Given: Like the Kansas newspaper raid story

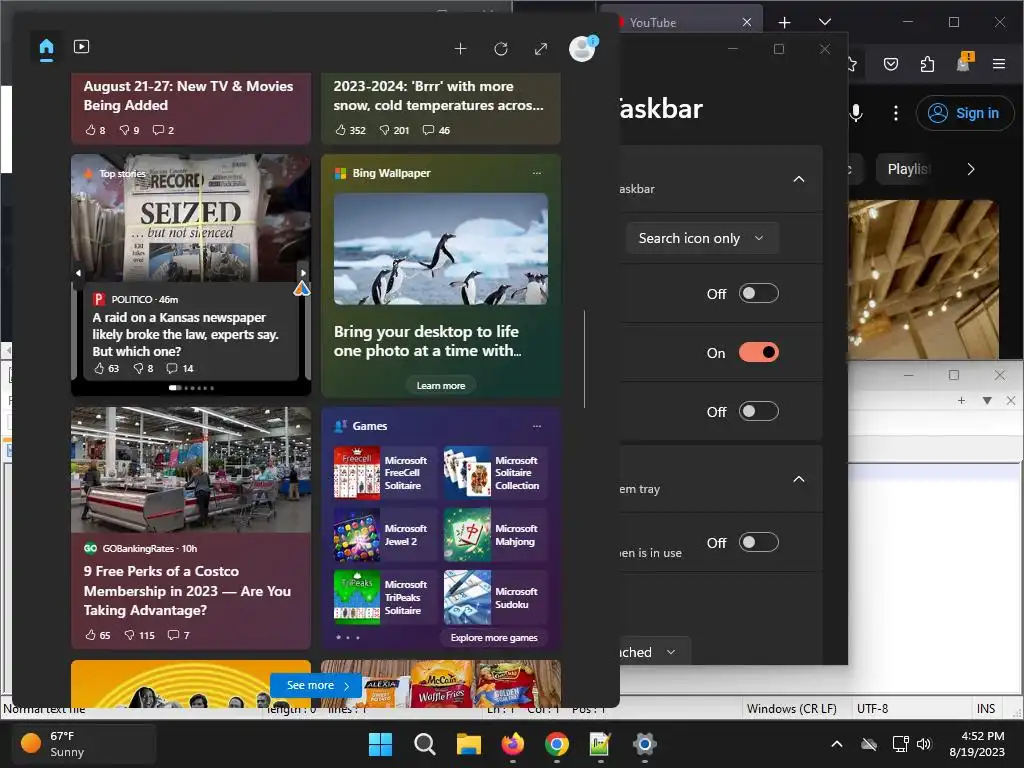Looking at the screenshot, I should [x=106, y=368].
